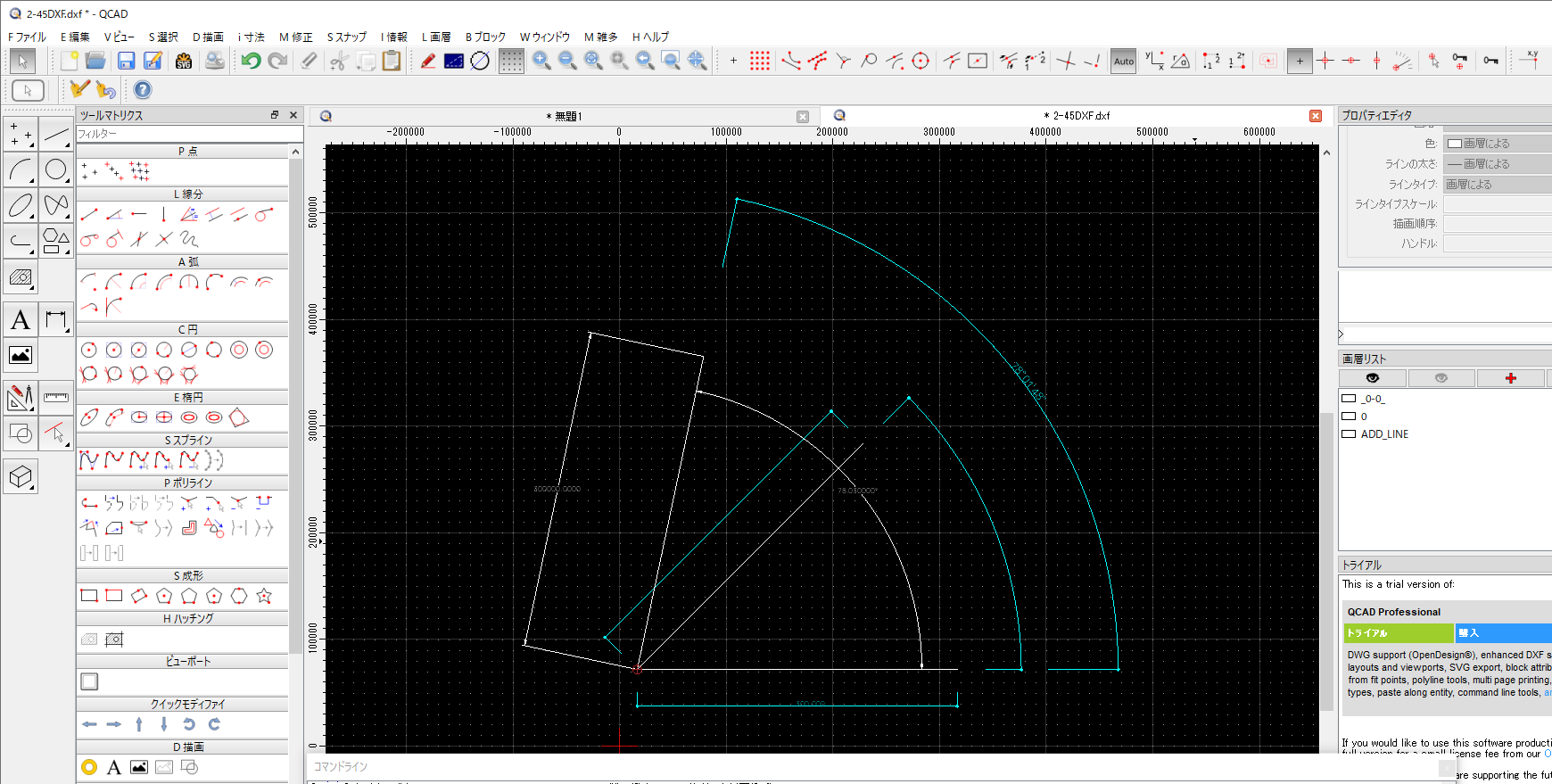The width and height of the screenshot is (1552, 784).
Task: Show all layers with black eye button
Action: click(1372, 378)
